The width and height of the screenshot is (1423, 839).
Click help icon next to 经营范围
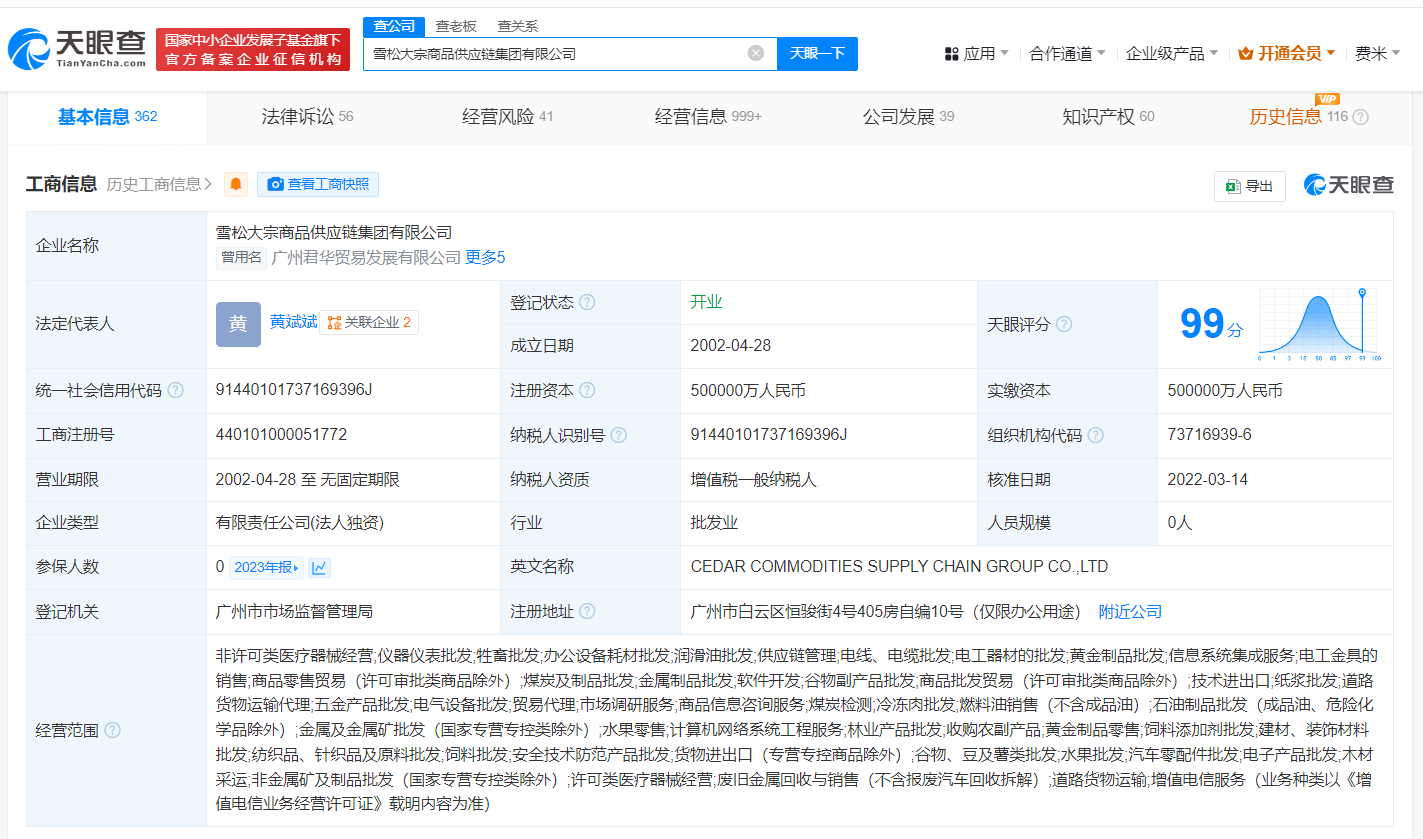[112, 731]
